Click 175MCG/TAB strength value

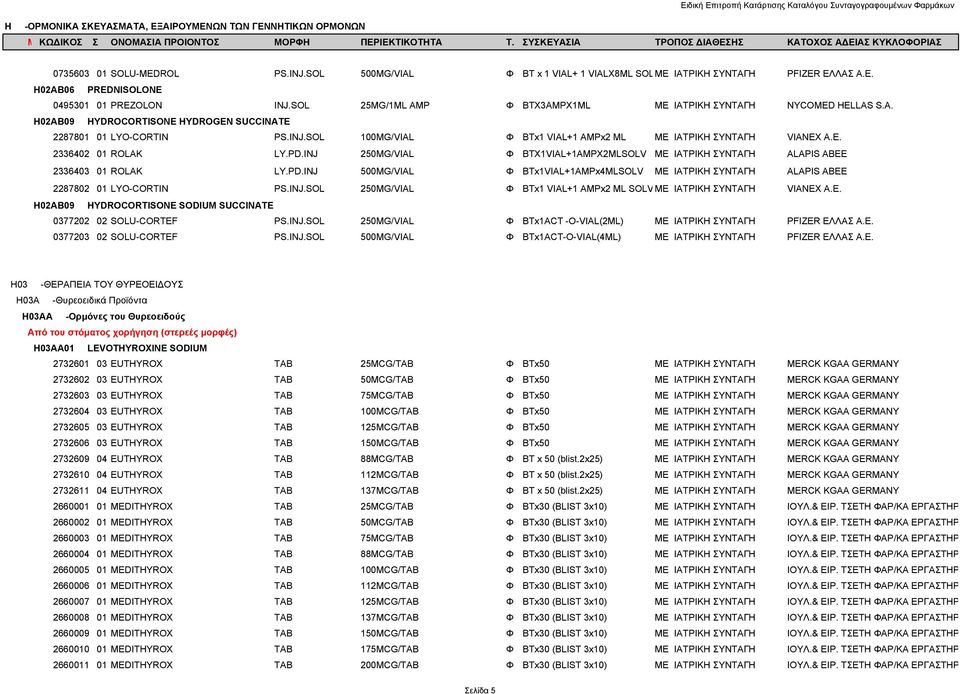pyautogui.click(x=389, y=650)
